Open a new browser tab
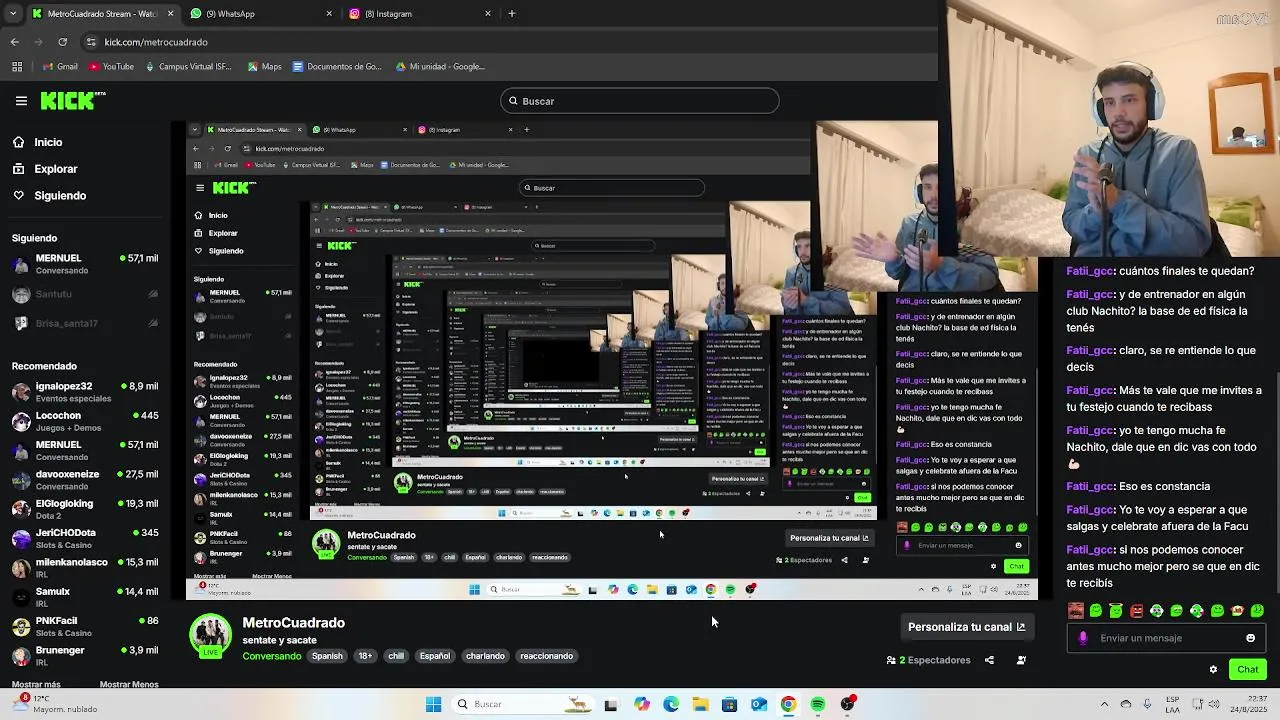Viewport: 1280px width, 720px height. [511, 14]
